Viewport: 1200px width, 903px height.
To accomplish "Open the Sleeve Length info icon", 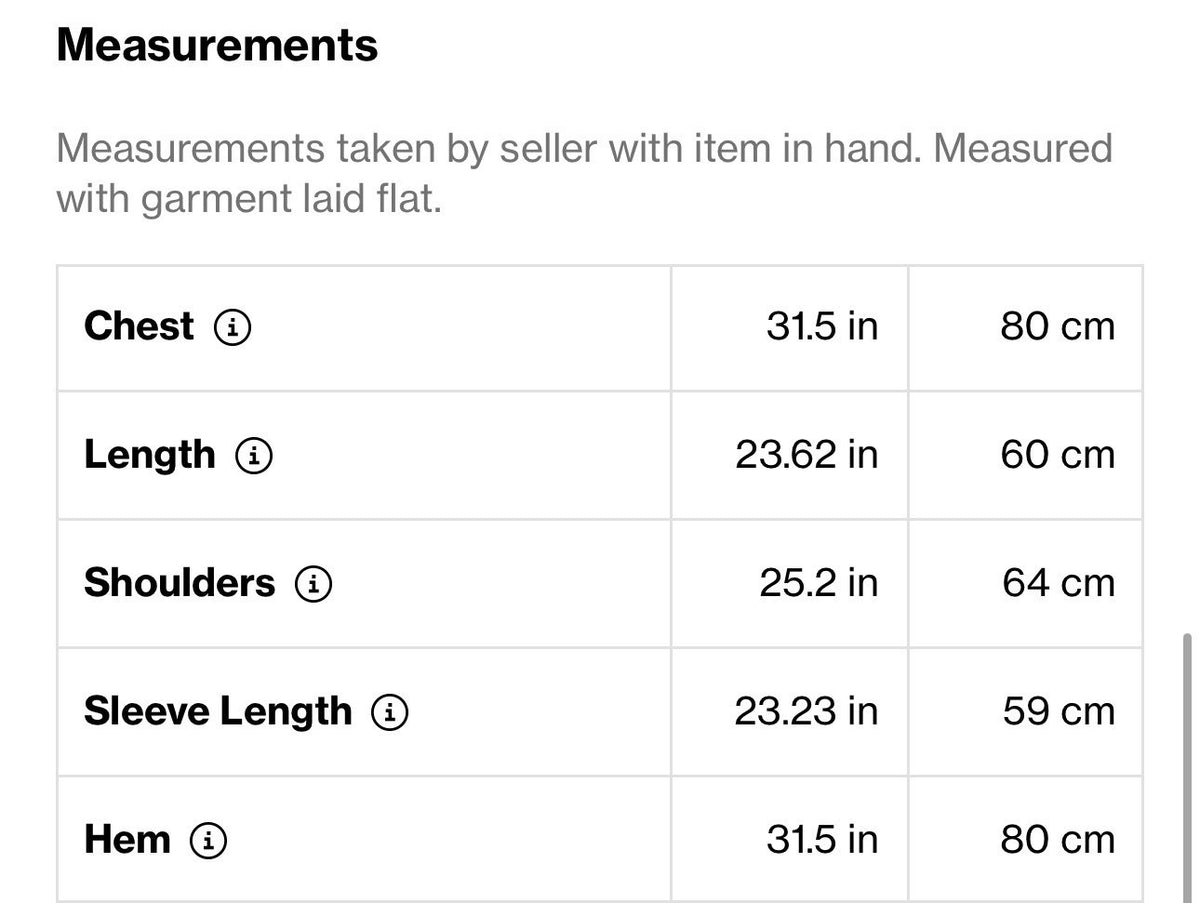I will [x=390, y=712].
